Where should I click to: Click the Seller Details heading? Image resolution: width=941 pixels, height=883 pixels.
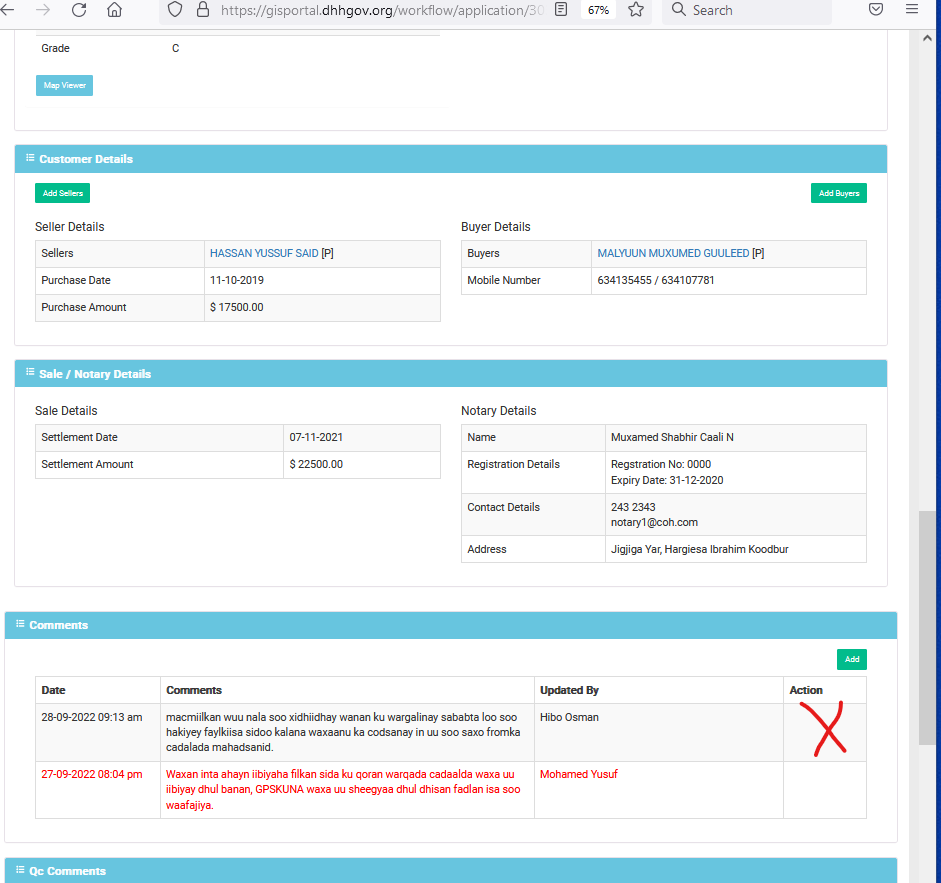tap(70, 227)
